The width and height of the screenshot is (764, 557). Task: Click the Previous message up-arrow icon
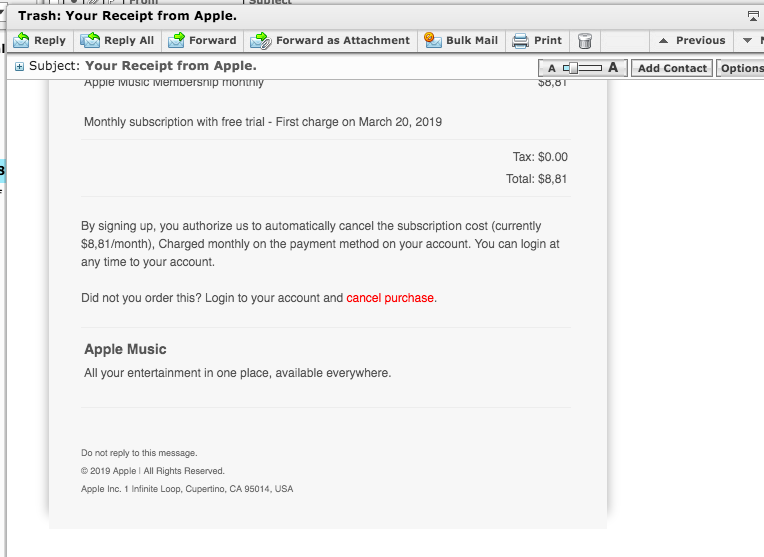663,41
